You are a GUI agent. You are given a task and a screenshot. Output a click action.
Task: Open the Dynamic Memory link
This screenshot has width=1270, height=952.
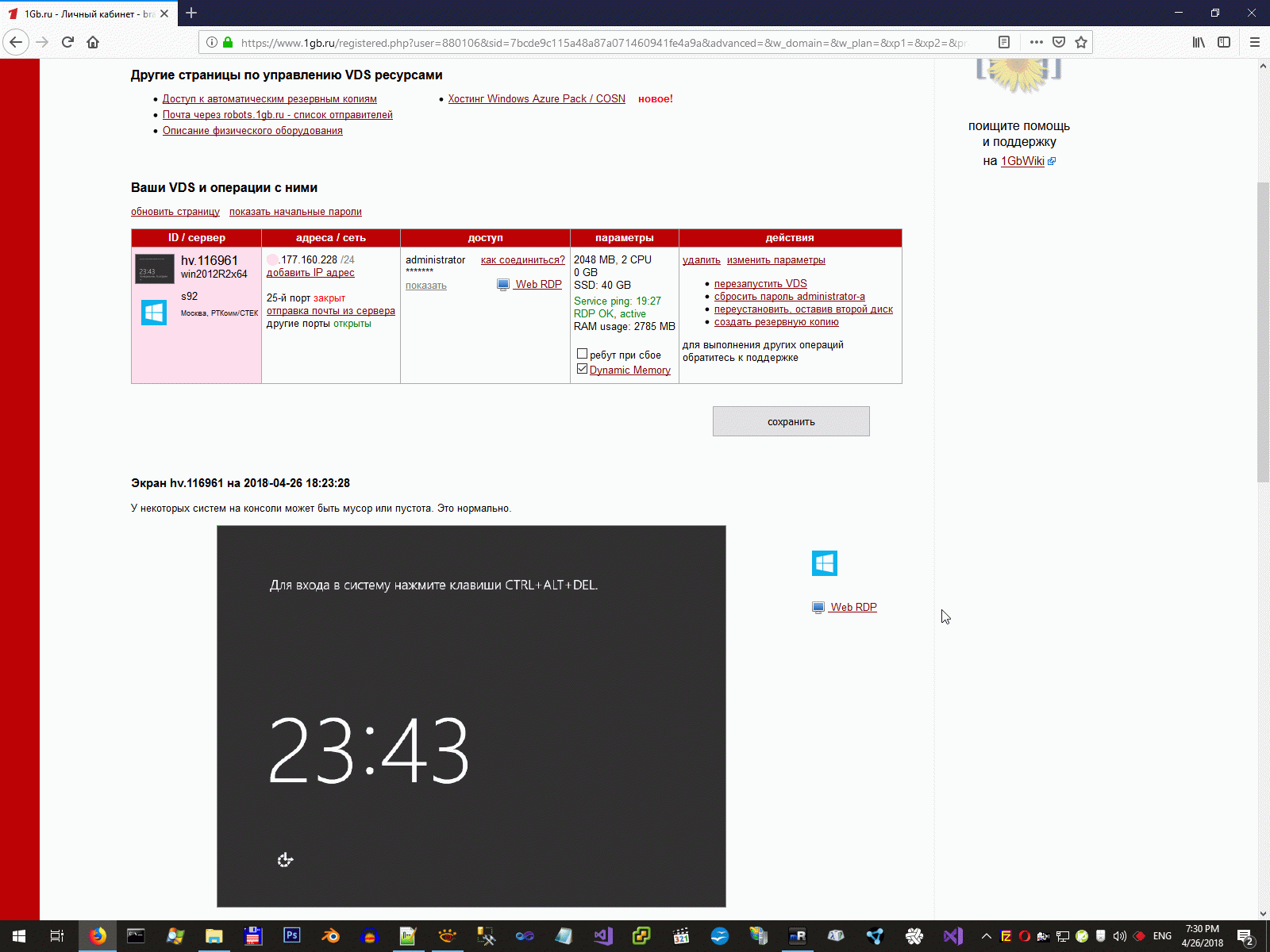(x=630, y=370)
